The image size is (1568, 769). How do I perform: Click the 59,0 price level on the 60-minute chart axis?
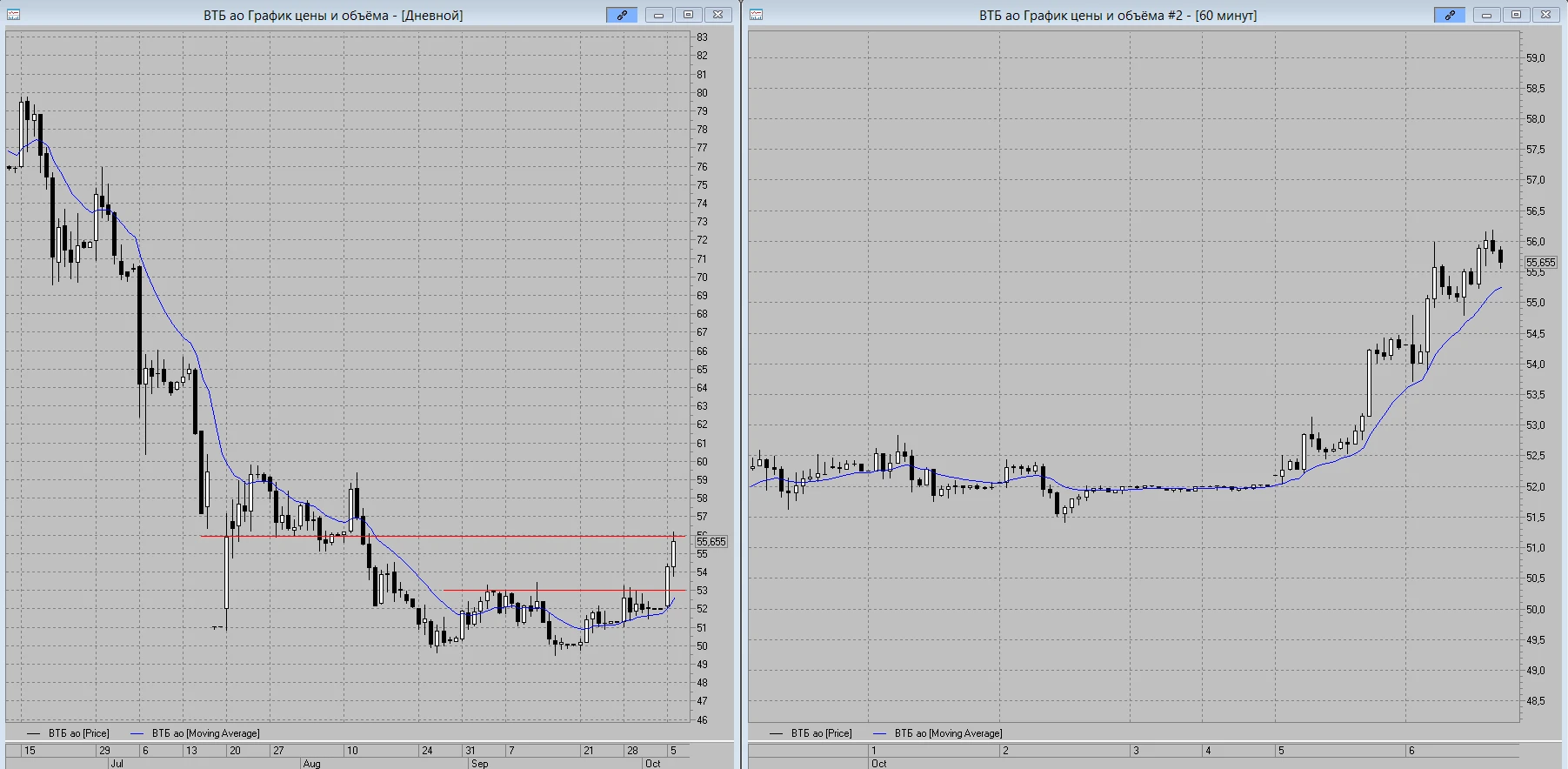point(1536,58)
